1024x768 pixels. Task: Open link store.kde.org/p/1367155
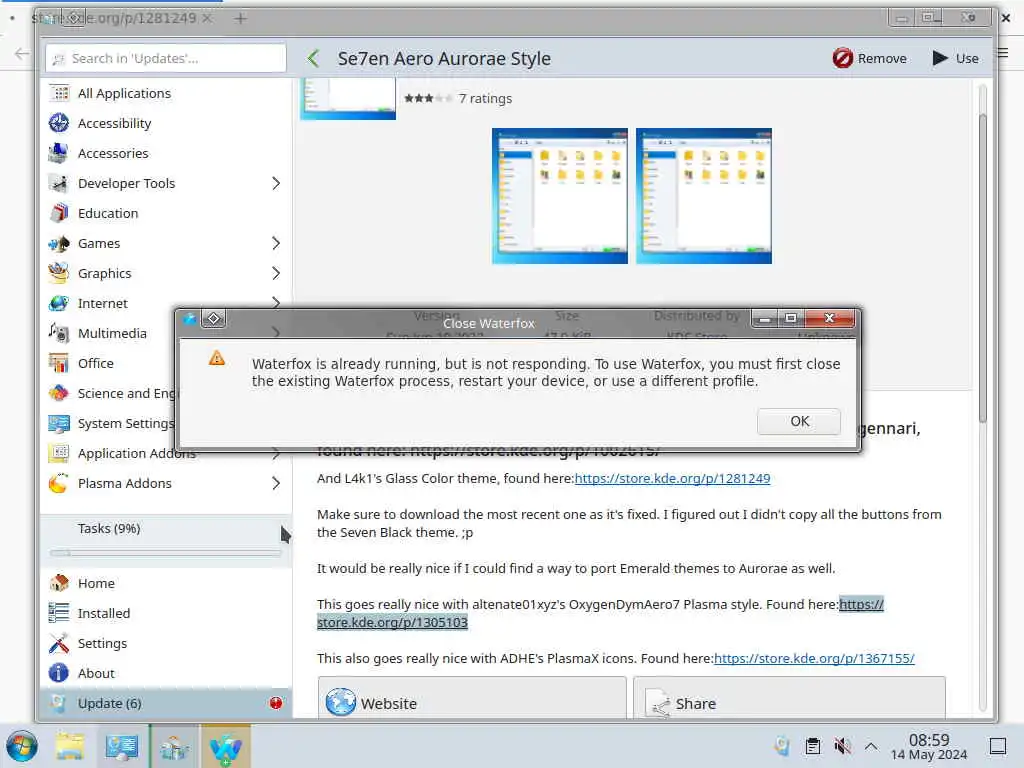pyautogui.click(x=814, y=659)
